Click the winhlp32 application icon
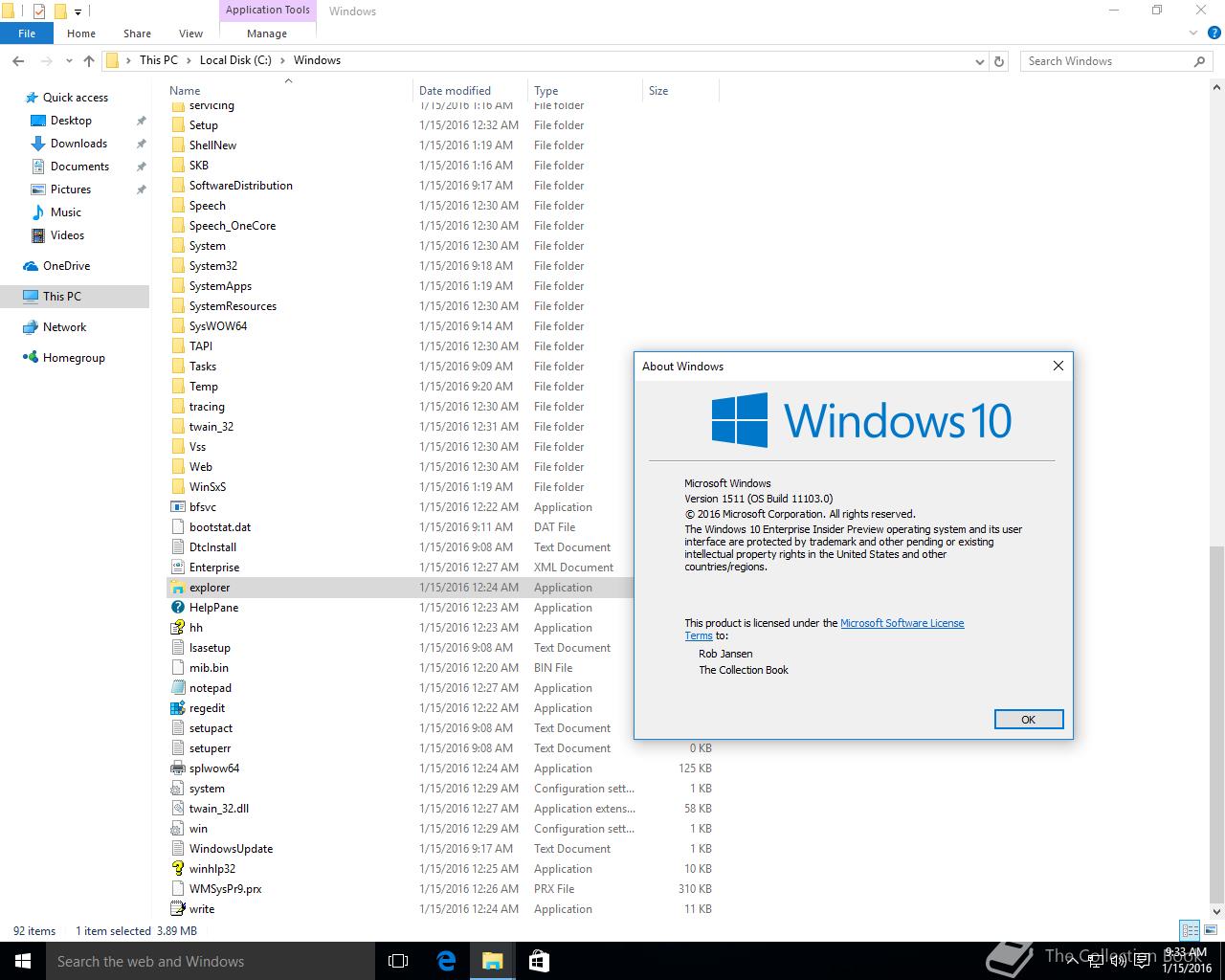Screen dimensions: 1225x980 tap(177, 869)
